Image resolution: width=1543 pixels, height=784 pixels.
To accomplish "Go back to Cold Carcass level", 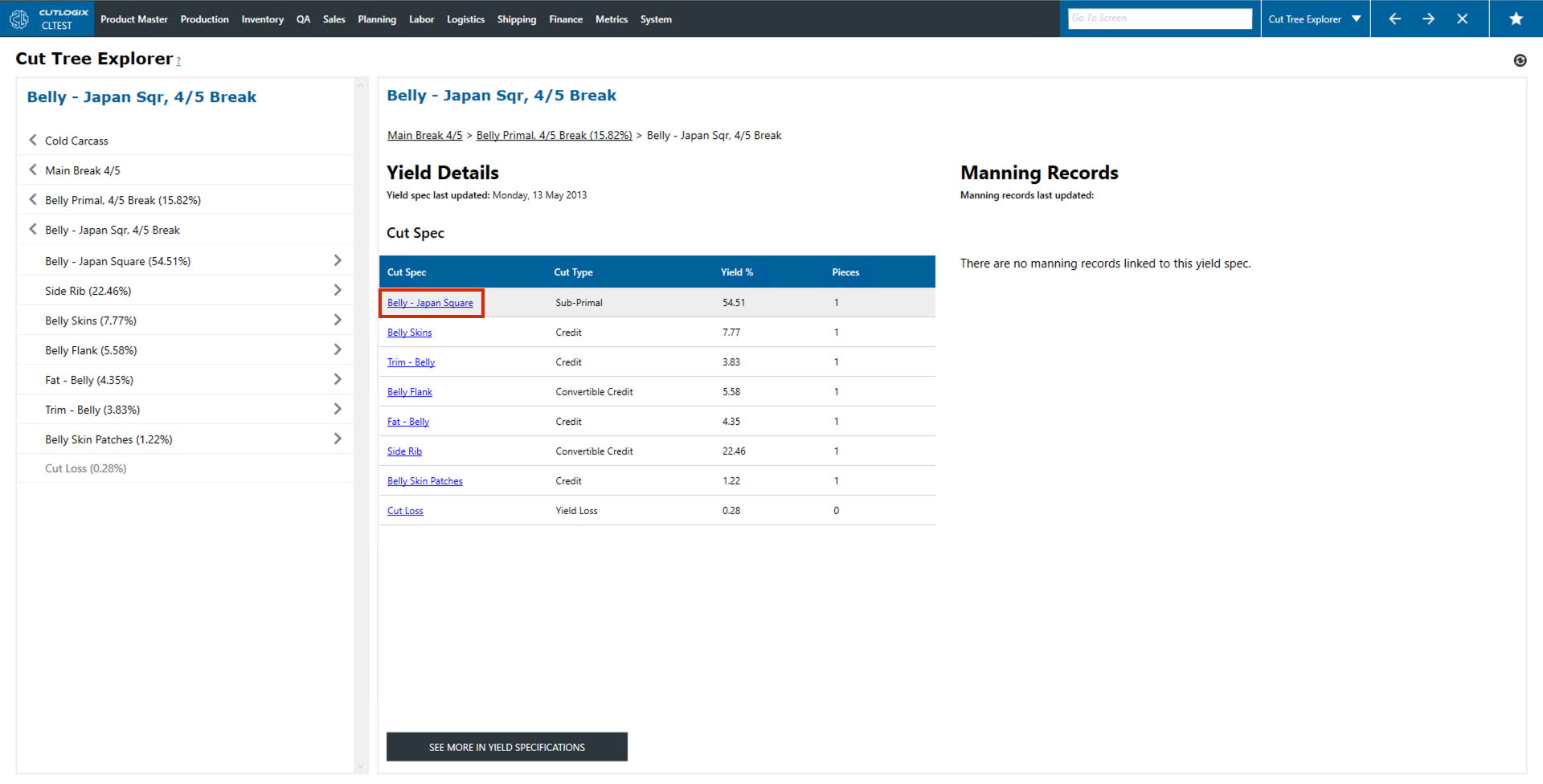I will coord(33,141).
